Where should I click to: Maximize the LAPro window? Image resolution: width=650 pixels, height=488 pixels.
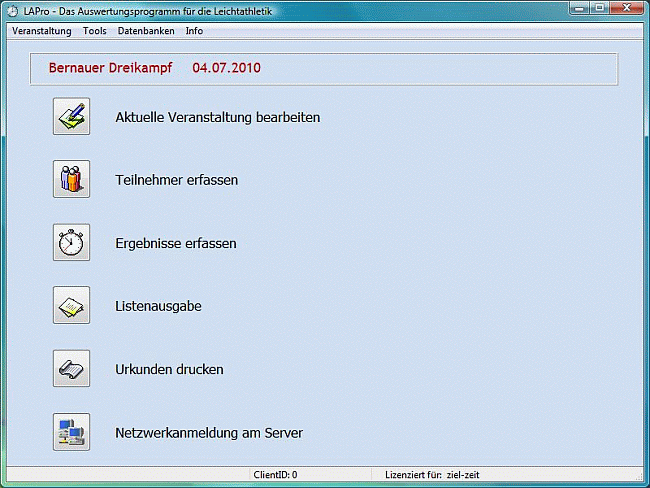(x=599, y=8)
